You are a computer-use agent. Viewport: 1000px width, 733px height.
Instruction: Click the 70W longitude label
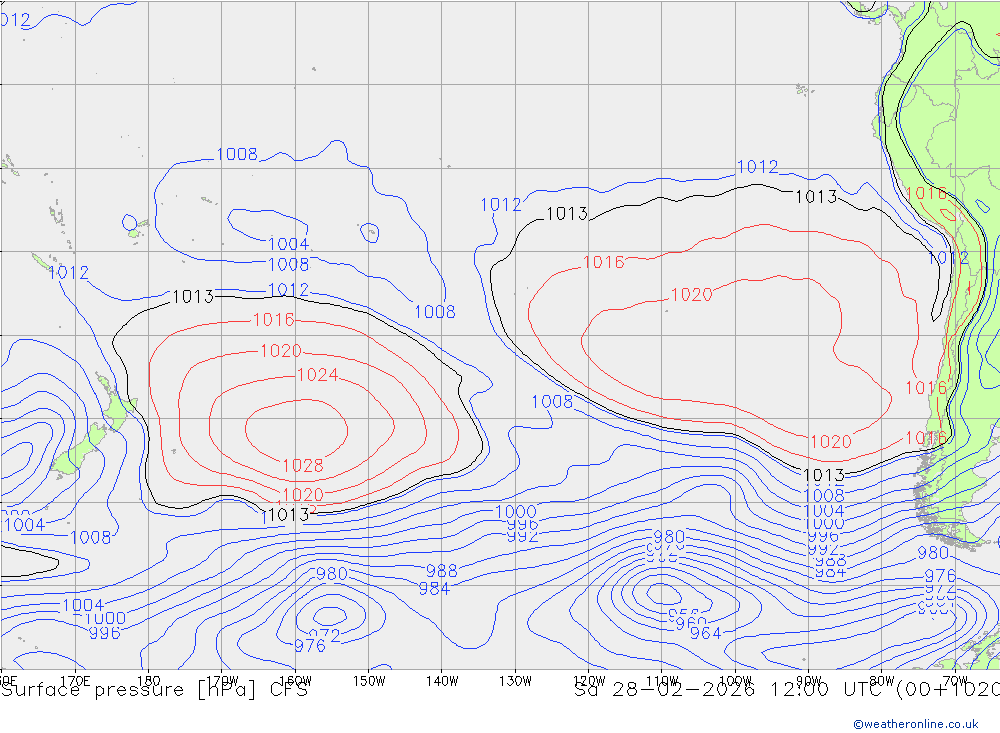tap(955, 681)
